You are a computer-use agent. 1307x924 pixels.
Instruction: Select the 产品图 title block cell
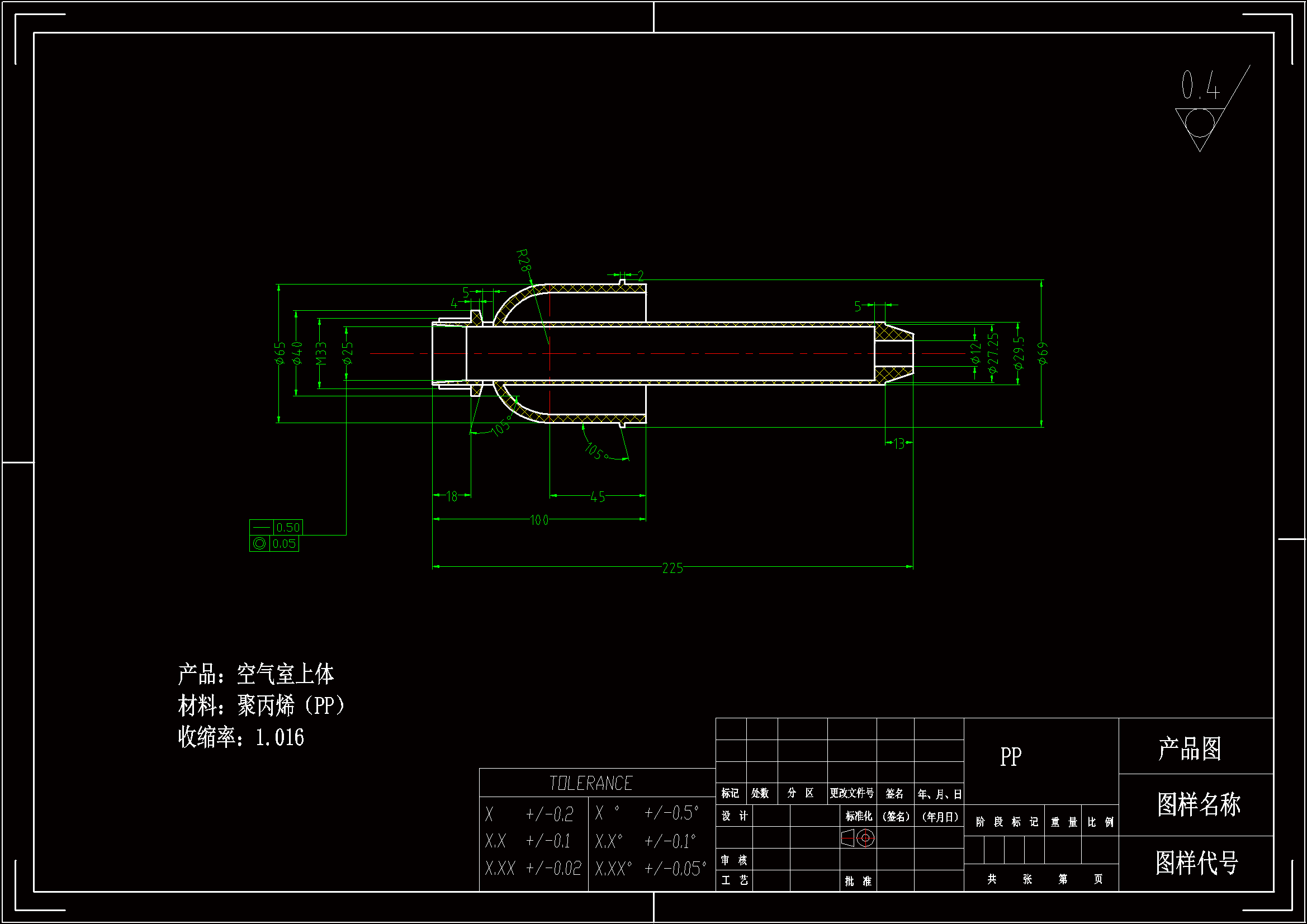1190,748
